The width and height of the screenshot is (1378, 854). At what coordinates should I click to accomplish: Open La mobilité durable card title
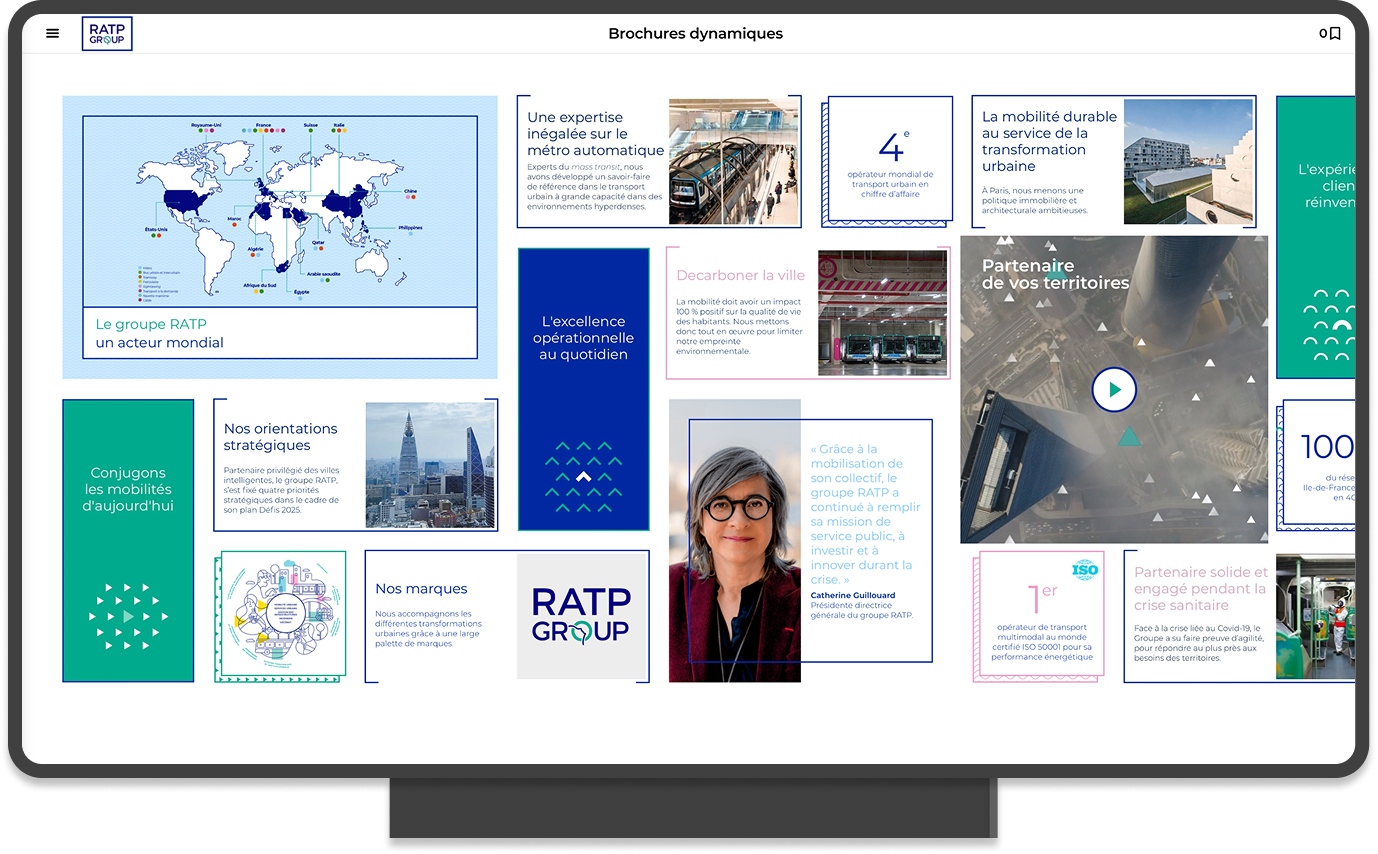pyautogui.click(x=1049, y=141)
